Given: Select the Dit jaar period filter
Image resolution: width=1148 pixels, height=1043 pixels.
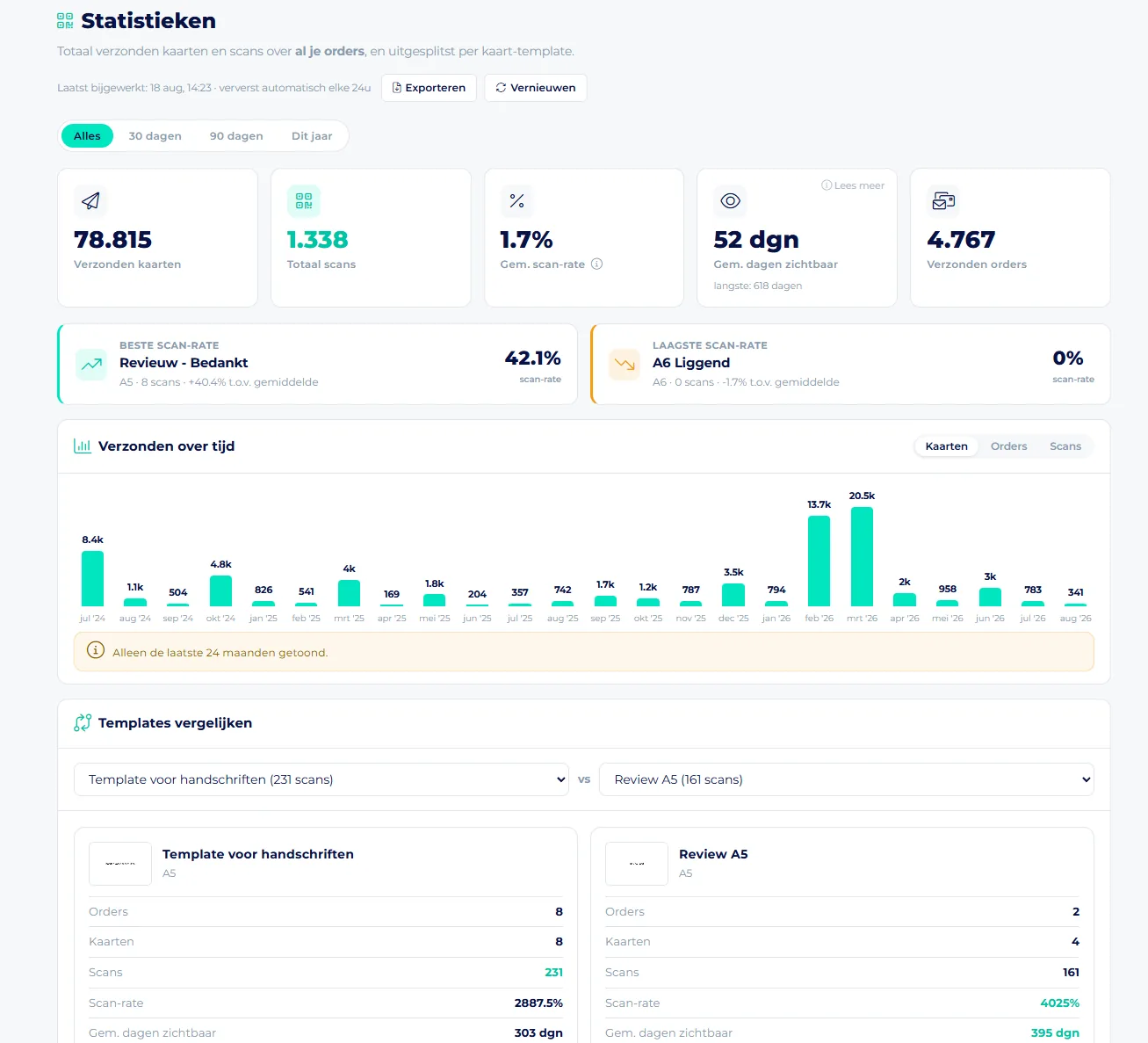Looking at the screenshot, I should (312, 136).
